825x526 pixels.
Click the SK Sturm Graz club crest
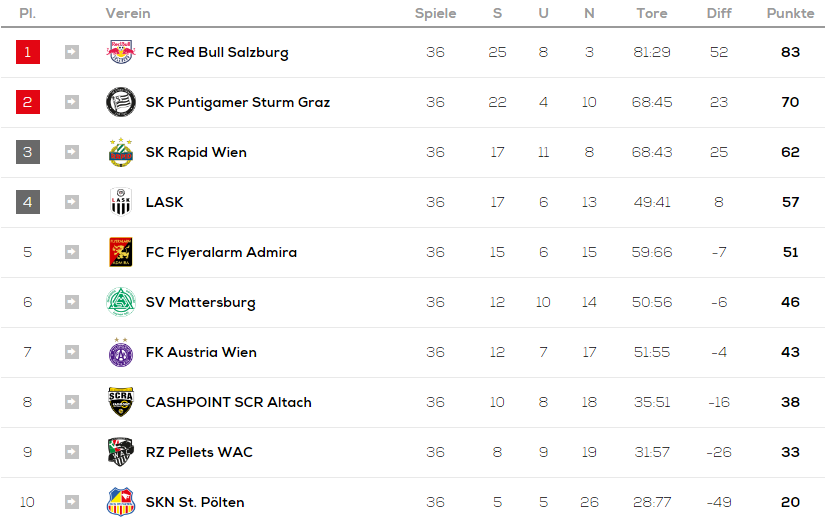tap(120, 102)
